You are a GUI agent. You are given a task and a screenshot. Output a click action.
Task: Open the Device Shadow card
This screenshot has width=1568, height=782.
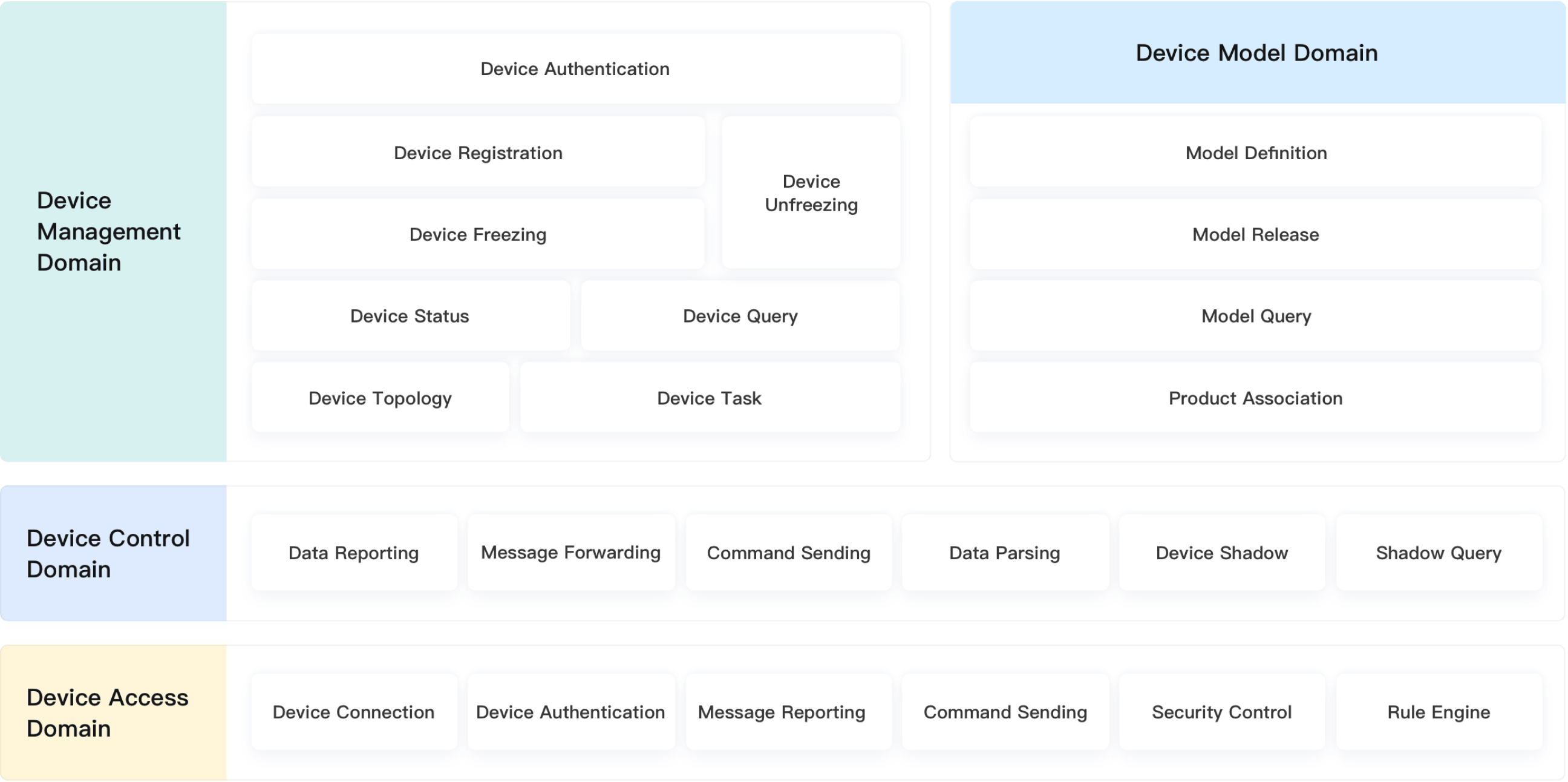point(1221,553)
